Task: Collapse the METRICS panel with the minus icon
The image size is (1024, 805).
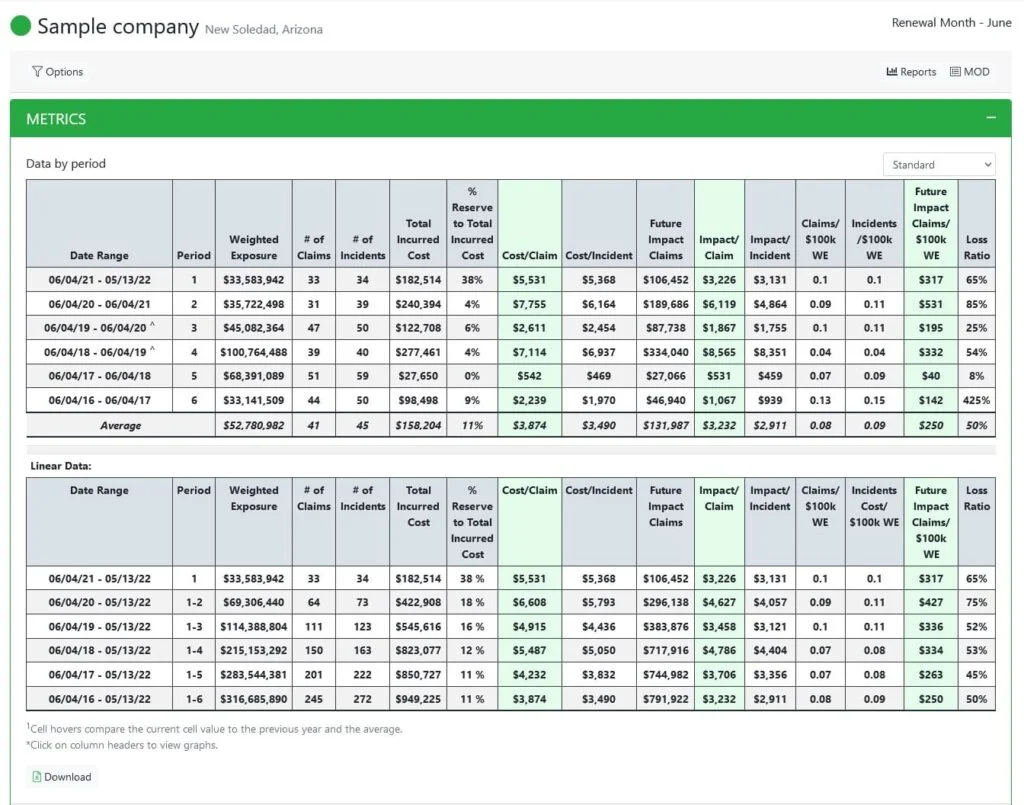Action: click(991, 118)
